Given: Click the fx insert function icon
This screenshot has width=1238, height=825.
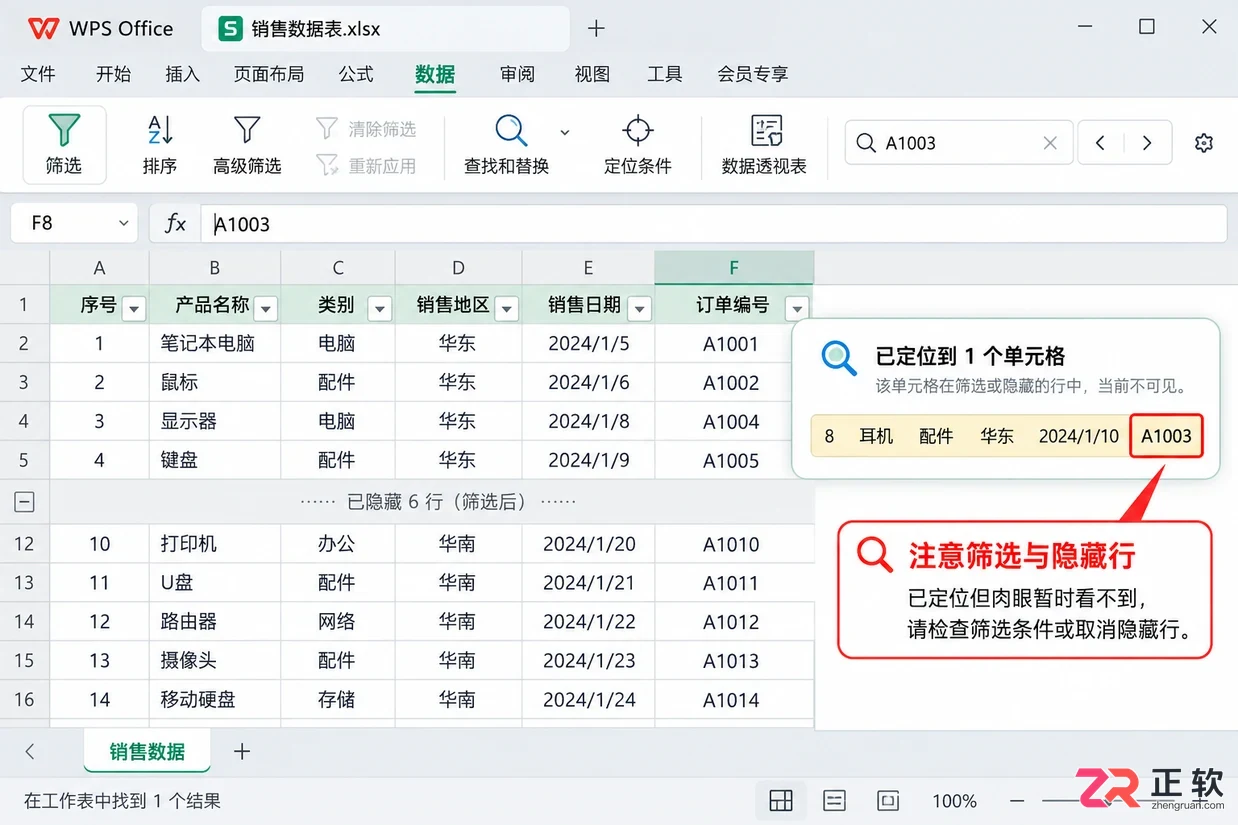Looking at the screenshot, I should pyautogui.click(x=176, y=224).
